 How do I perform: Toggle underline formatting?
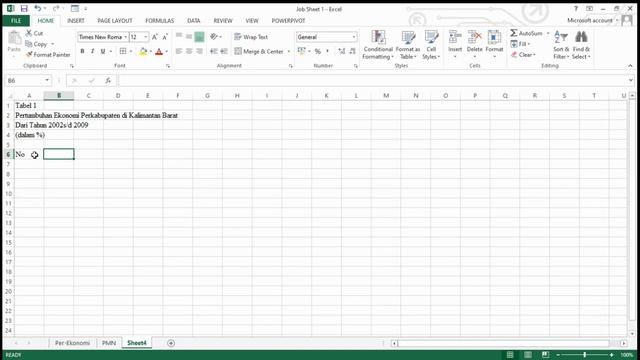point(103,51)
